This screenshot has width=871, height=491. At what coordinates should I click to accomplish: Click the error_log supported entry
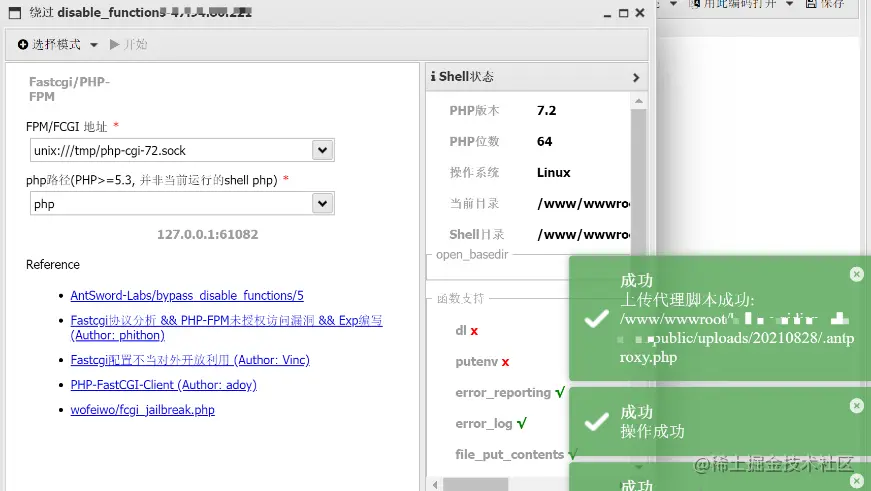(x=490, y=424)
